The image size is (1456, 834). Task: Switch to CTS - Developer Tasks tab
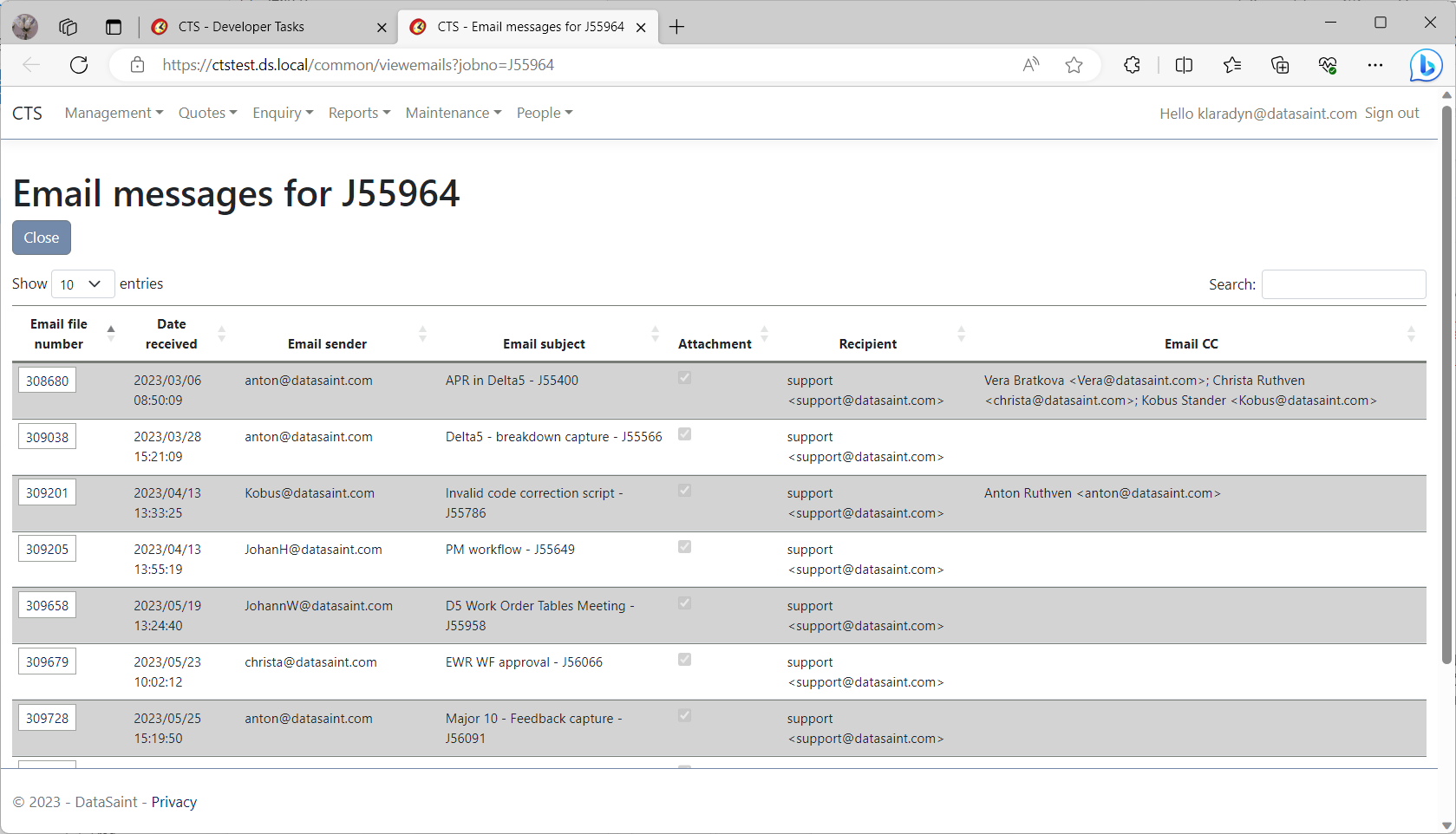tap(267, 27)
